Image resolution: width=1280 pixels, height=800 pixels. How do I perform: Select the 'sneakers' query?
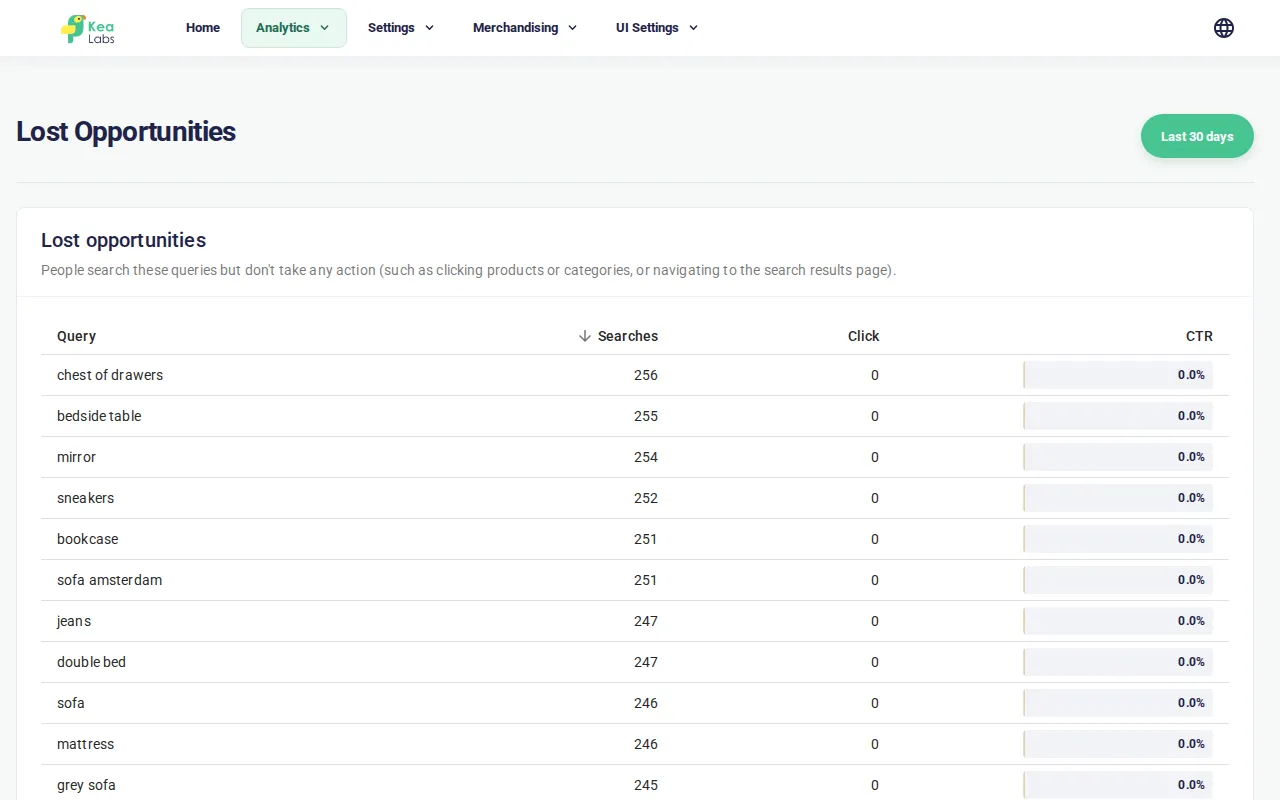(x=86, y=498)
